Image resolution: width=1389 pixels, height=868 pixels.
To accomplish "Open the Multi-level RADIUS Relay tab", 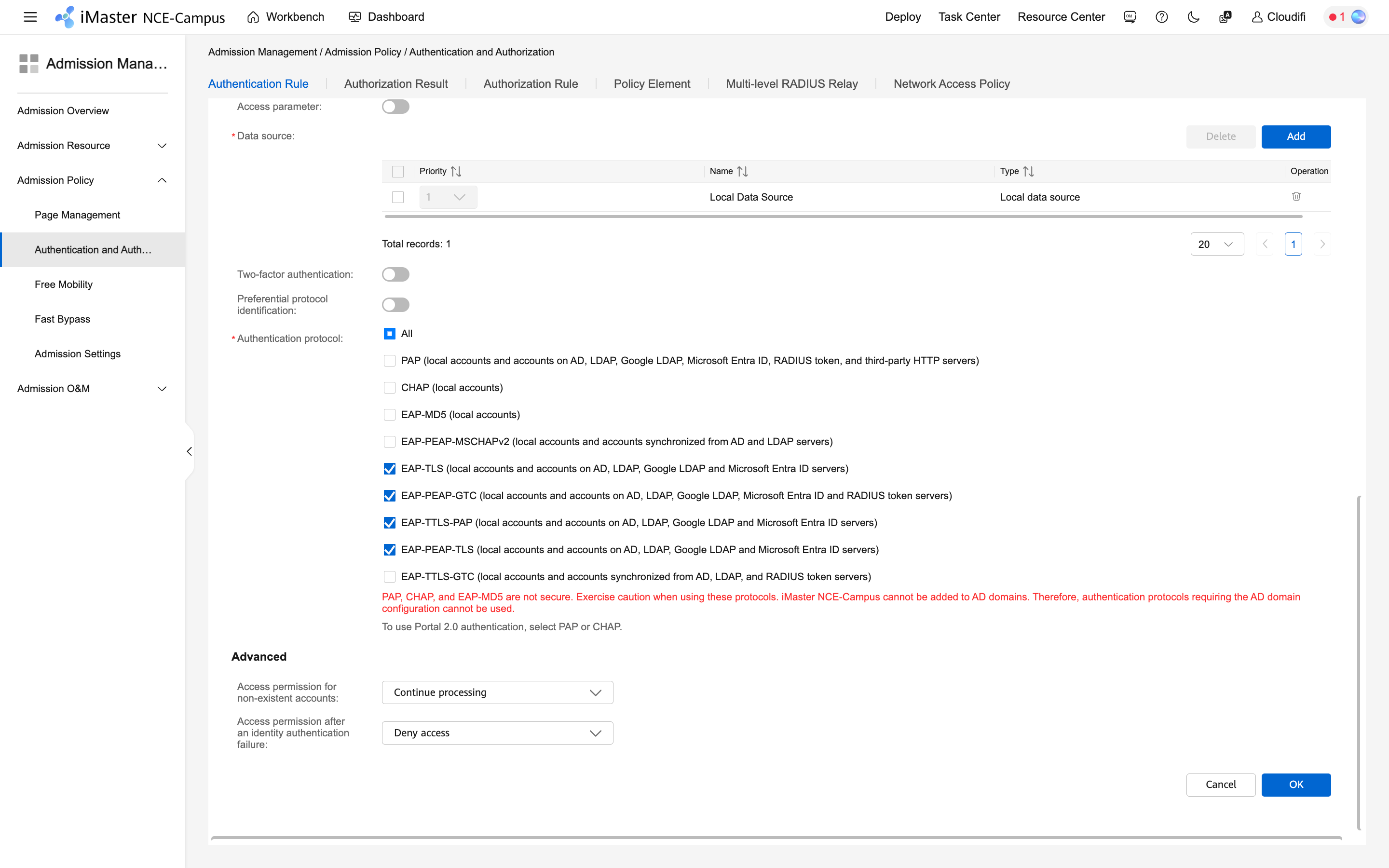I will [791, 83].
